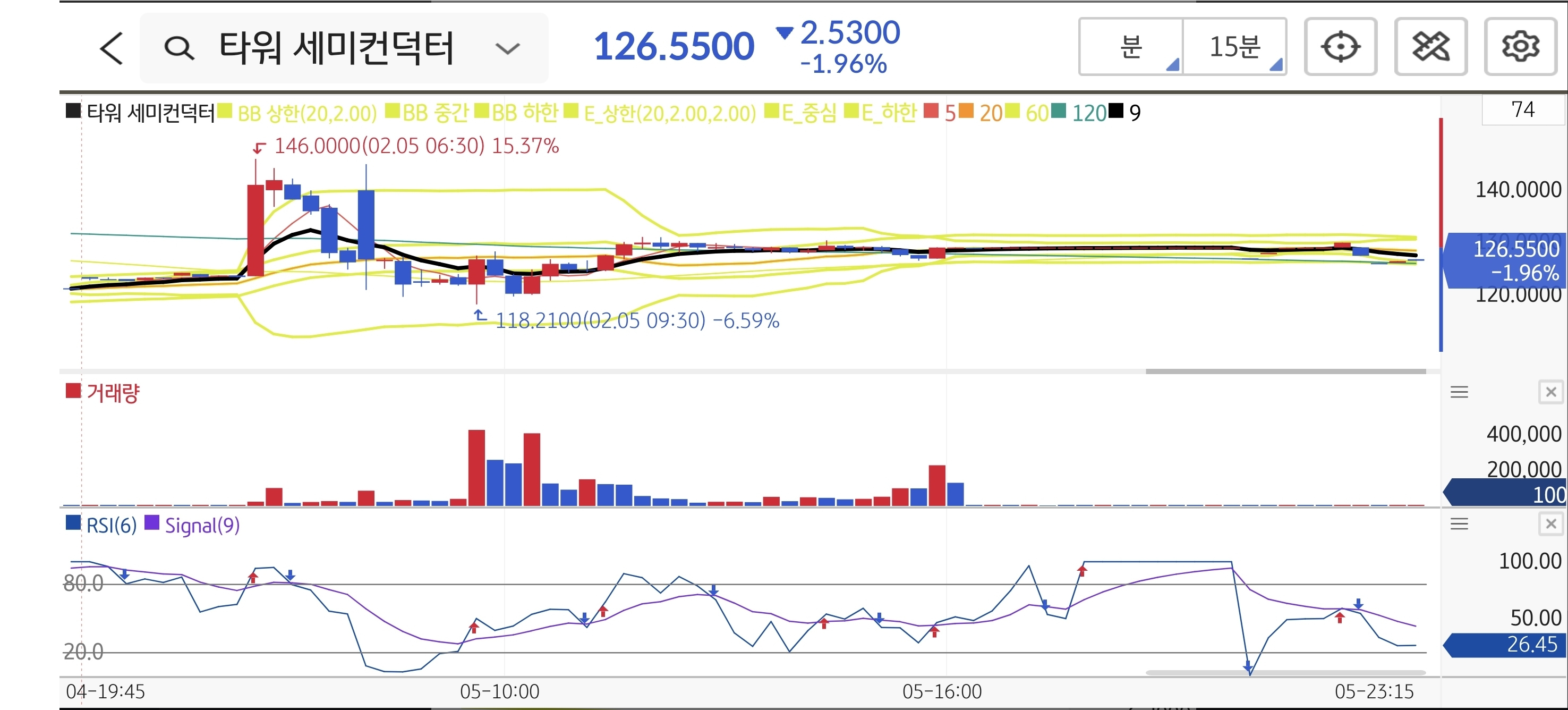Open the 분 chart period dropdown
Viewport: 1568px width, 710px height.
(1131, 47)
